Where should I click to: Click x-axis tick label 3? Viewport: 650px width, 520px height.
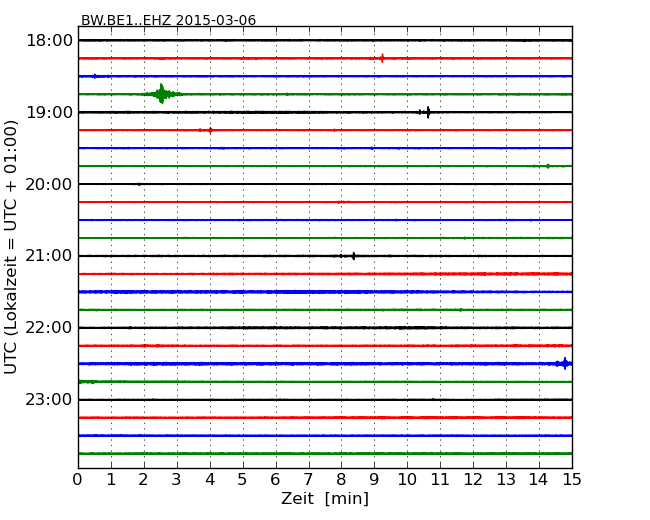click(177, 480)
